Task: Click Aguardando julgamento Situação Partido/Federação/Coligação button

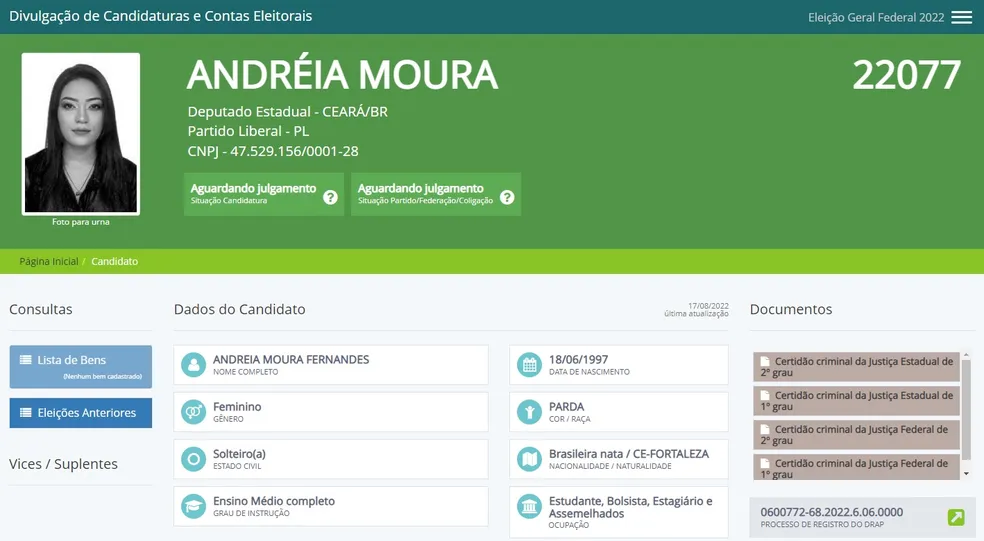Action: pos(436,194)
